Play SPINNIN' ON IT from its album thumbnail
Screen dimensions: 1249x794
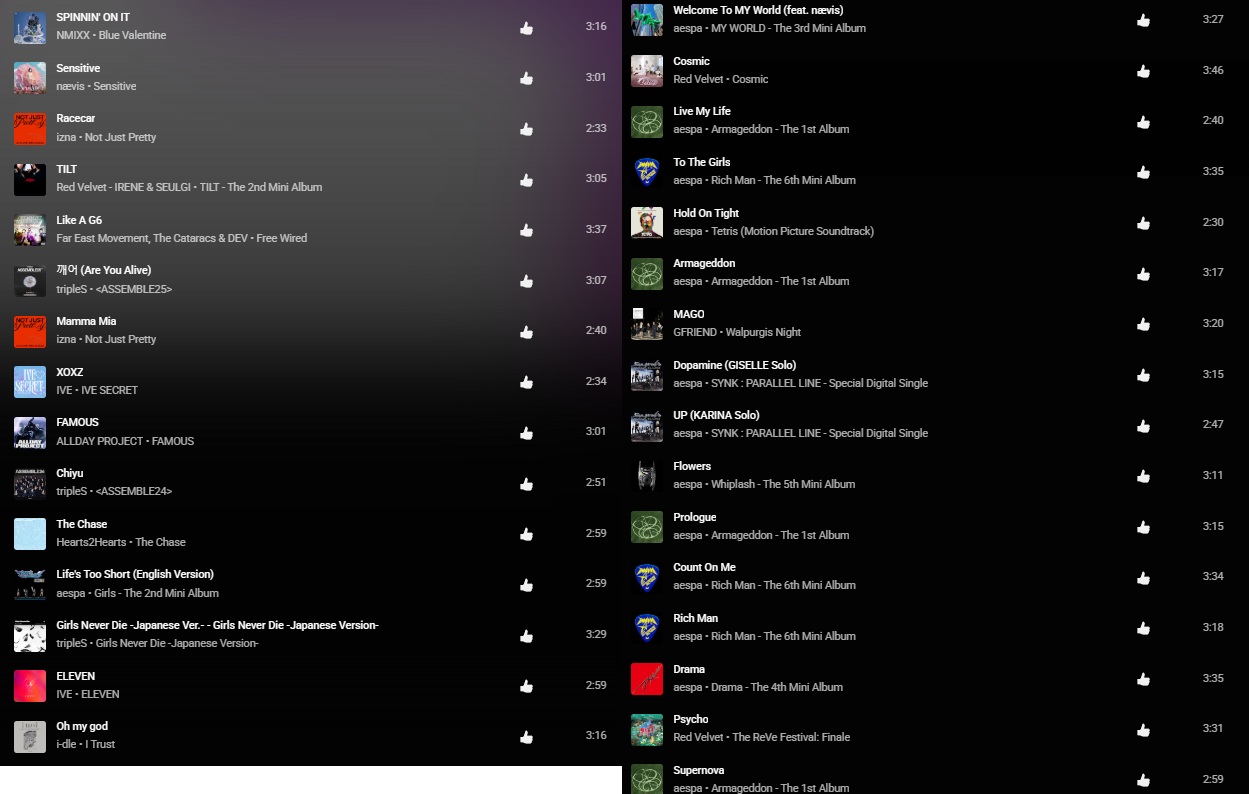(x=30, y=27)
